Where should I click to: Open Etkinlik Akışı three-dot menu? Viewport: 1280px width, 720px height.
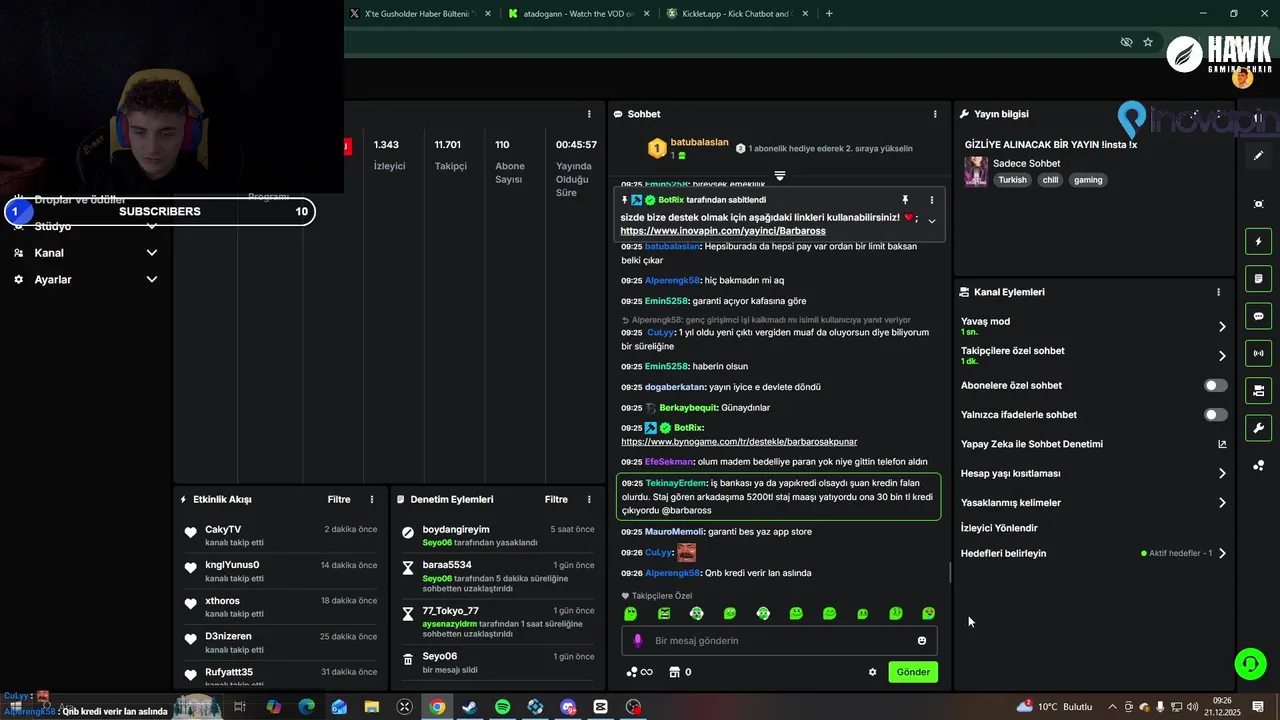click(x=372, y=499)
